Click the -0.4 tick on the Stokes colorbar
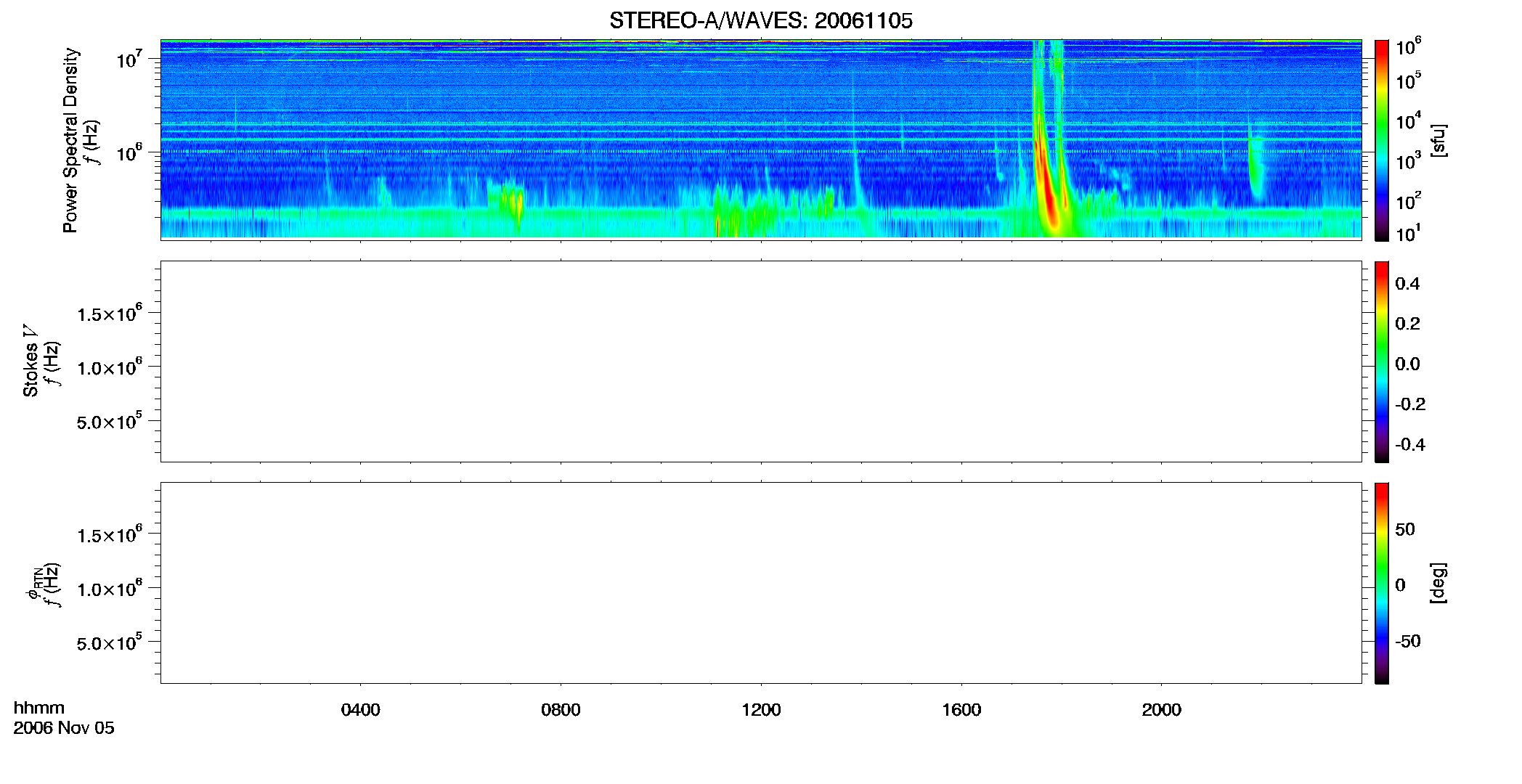The width and height of the screenshot is (1522, 784). 1410,444
